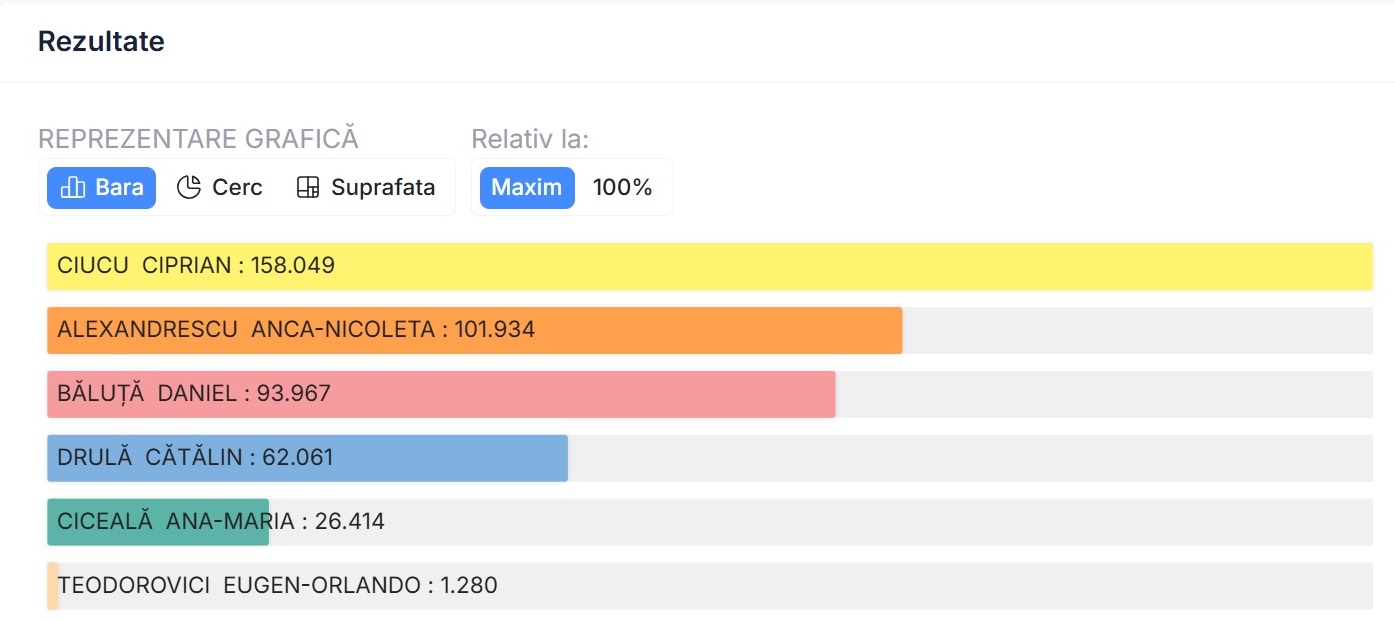Select the Bara representation button

tap(101, 187)
